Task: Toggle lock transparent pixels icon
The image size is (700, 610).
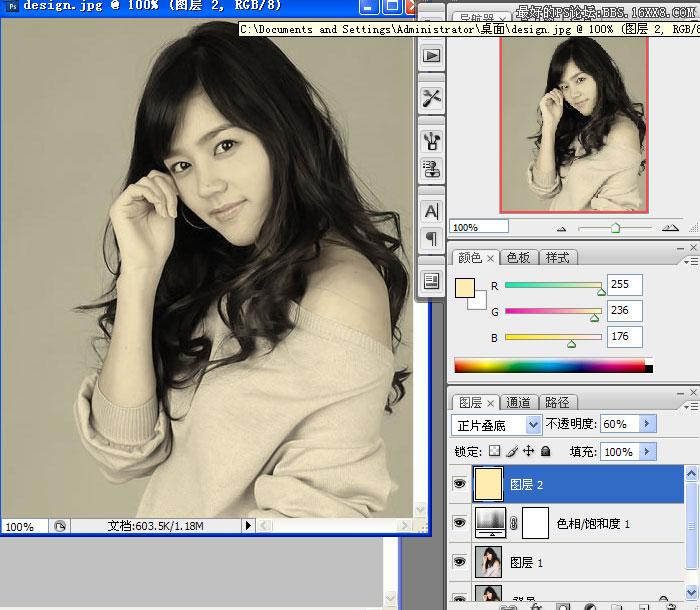Action: point(494,451)
